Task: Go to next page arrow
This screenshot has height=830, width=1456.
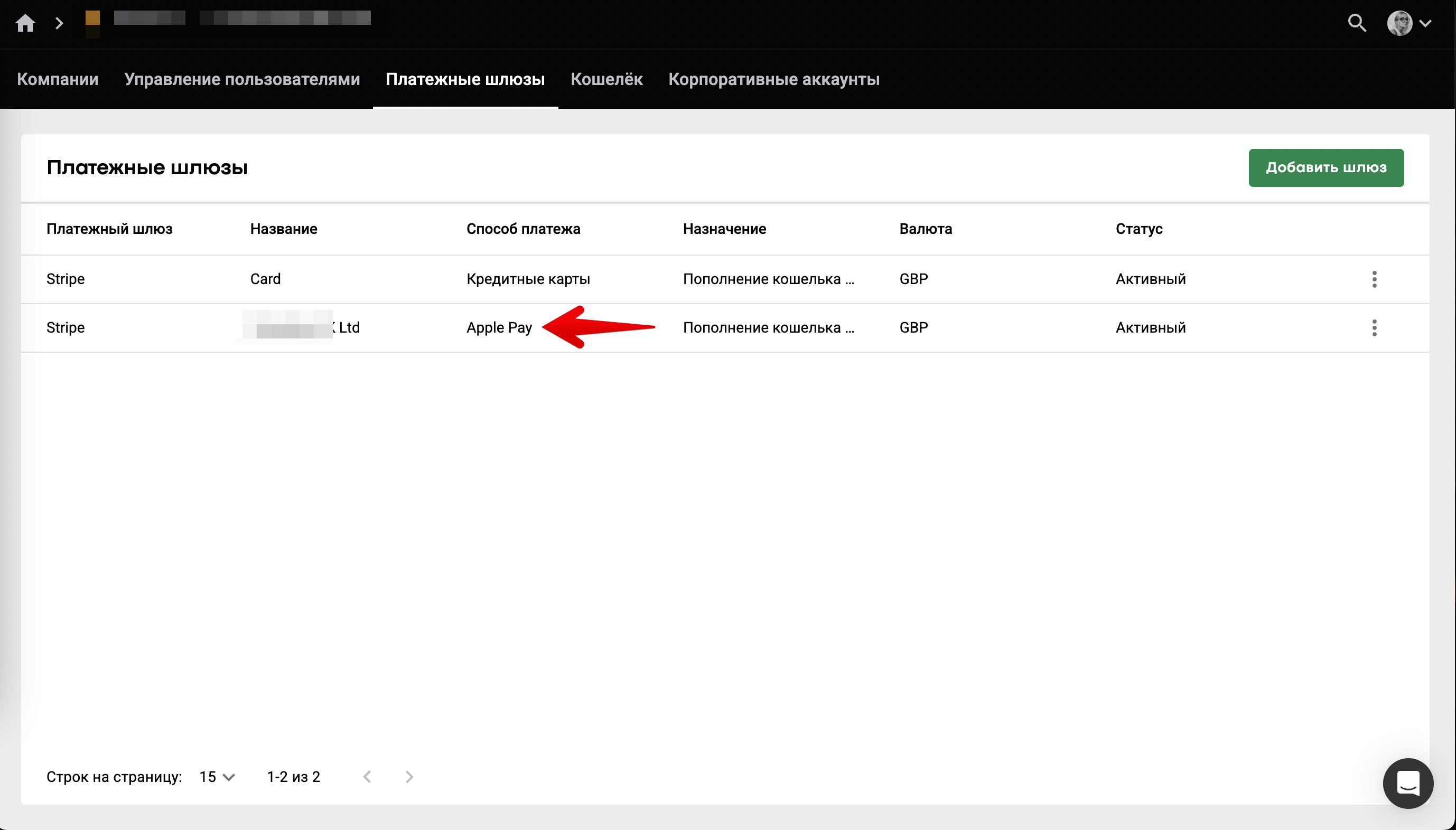Action: tap(409, 777)
